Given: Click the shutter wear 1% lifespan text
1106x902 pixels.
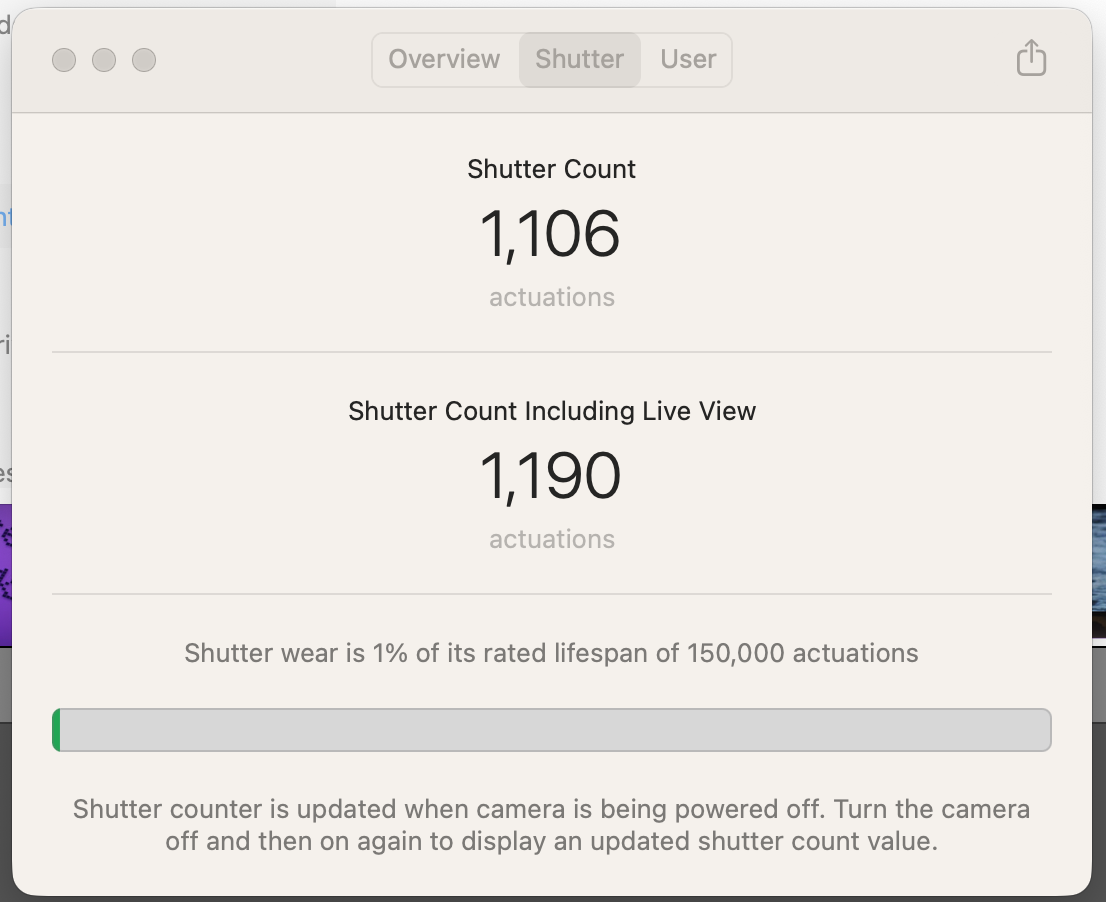Looking at the screenshot, I should (x=552, y=653).
